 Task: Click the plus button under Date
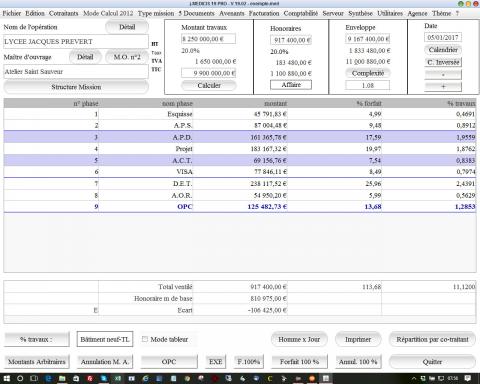click(443, 86)
